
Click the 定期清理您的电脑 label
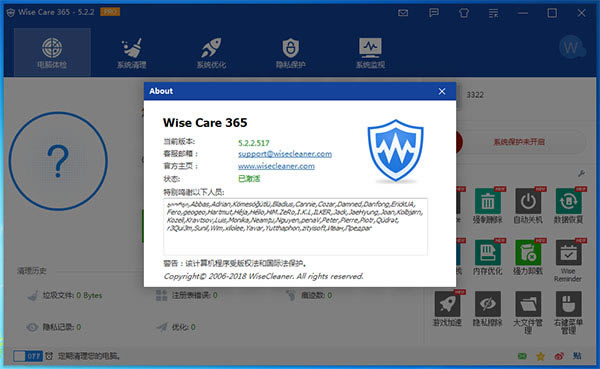point(89,356)
